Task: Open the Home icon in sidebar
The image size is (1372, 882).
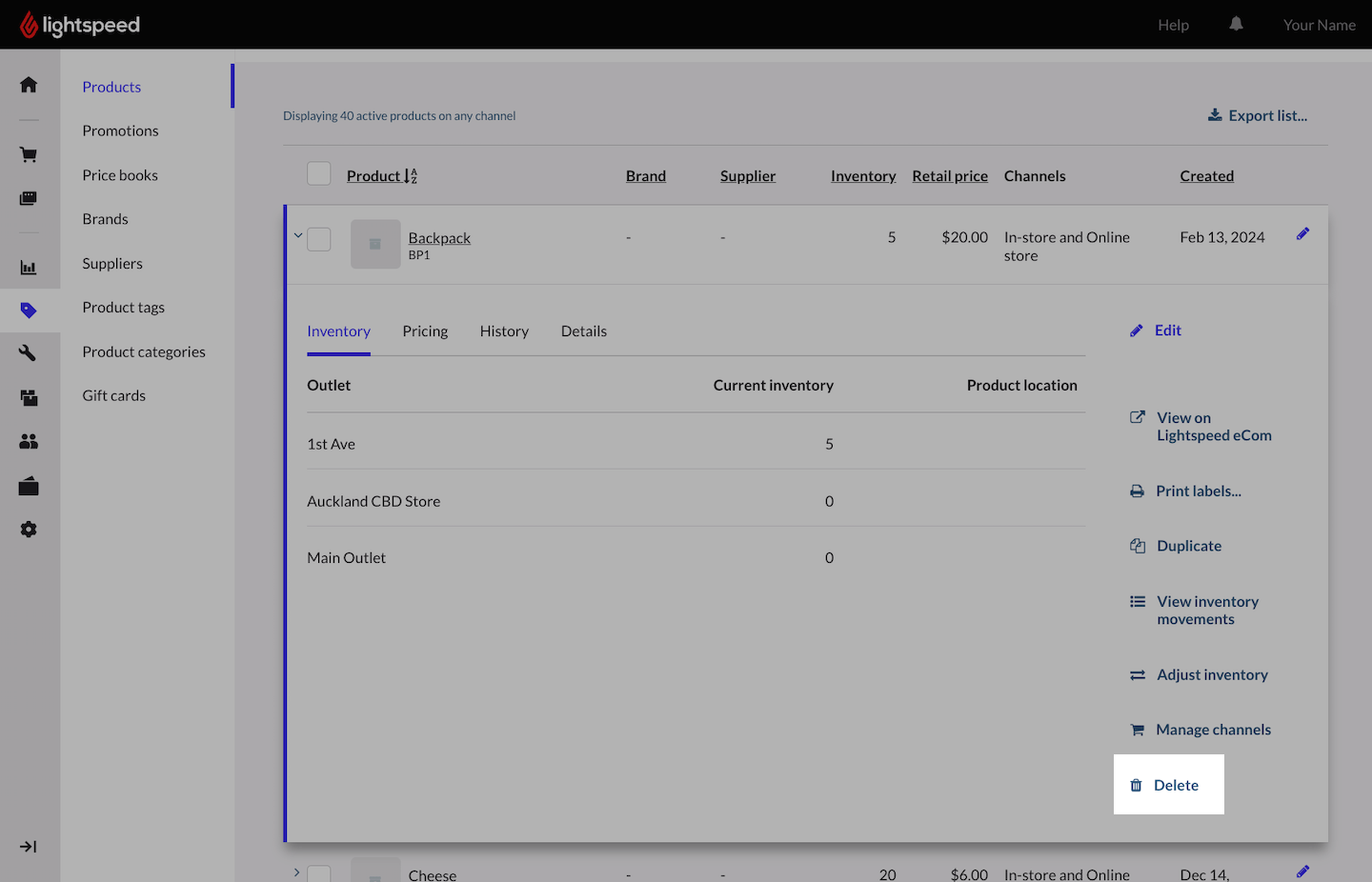Action: click(29, 85)
